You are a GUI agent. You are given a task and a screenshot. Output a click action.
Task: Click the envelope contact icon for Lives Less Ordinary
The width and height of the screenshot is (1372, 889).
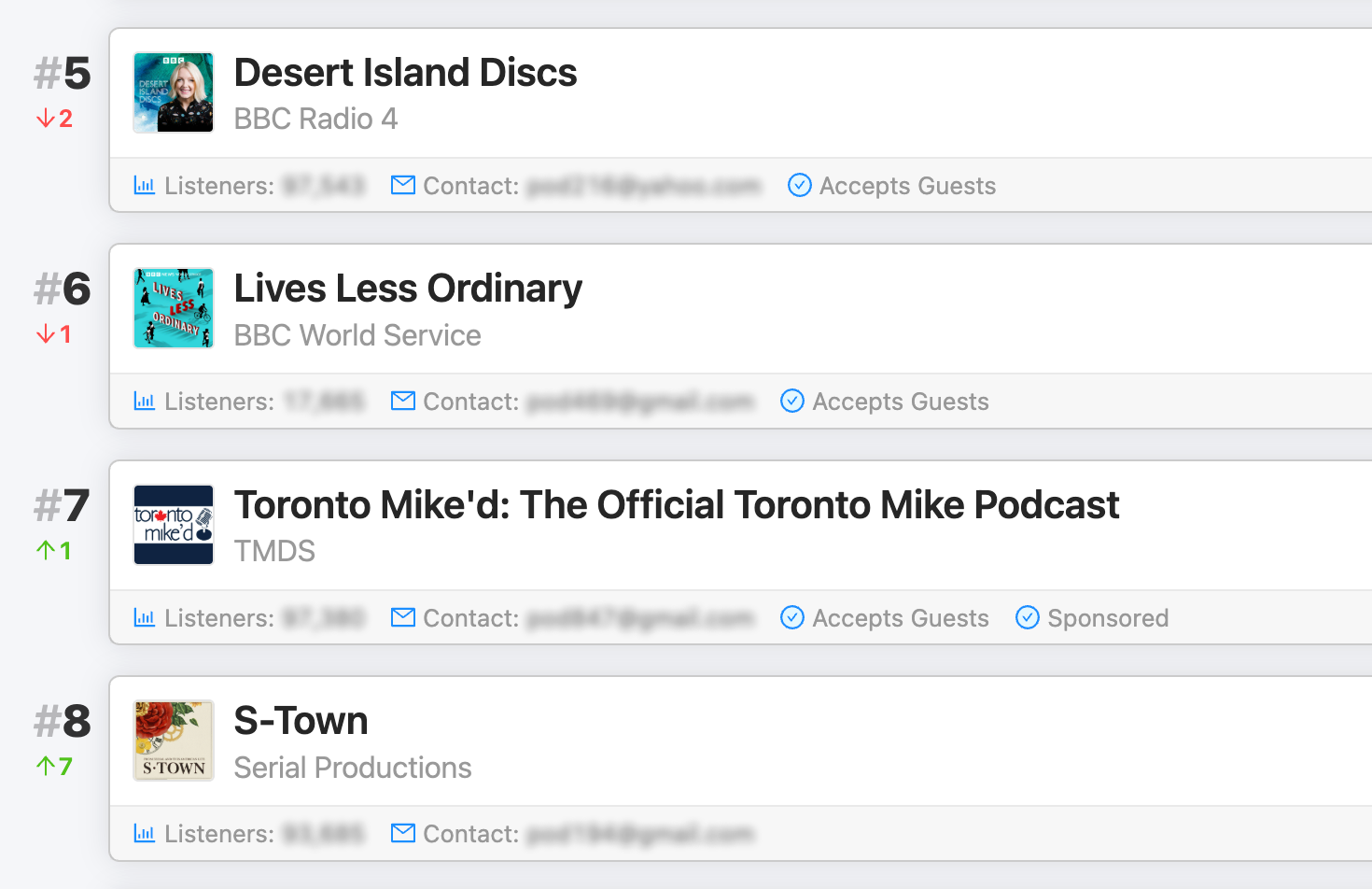pyautogui.click(x=403, y=401)
